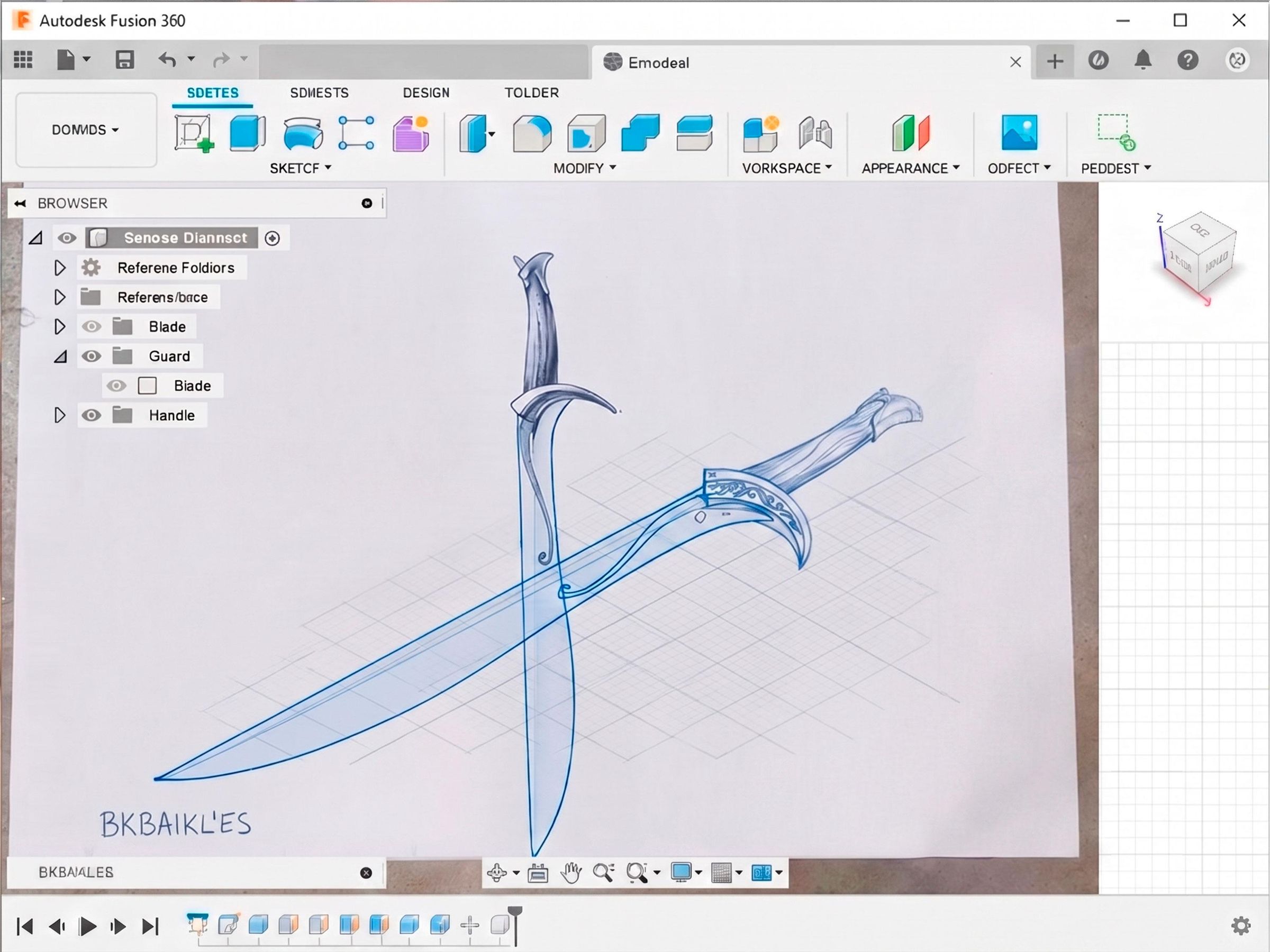Expand the Referens/bace folder
1270x952 pixels.
point(60,297)
